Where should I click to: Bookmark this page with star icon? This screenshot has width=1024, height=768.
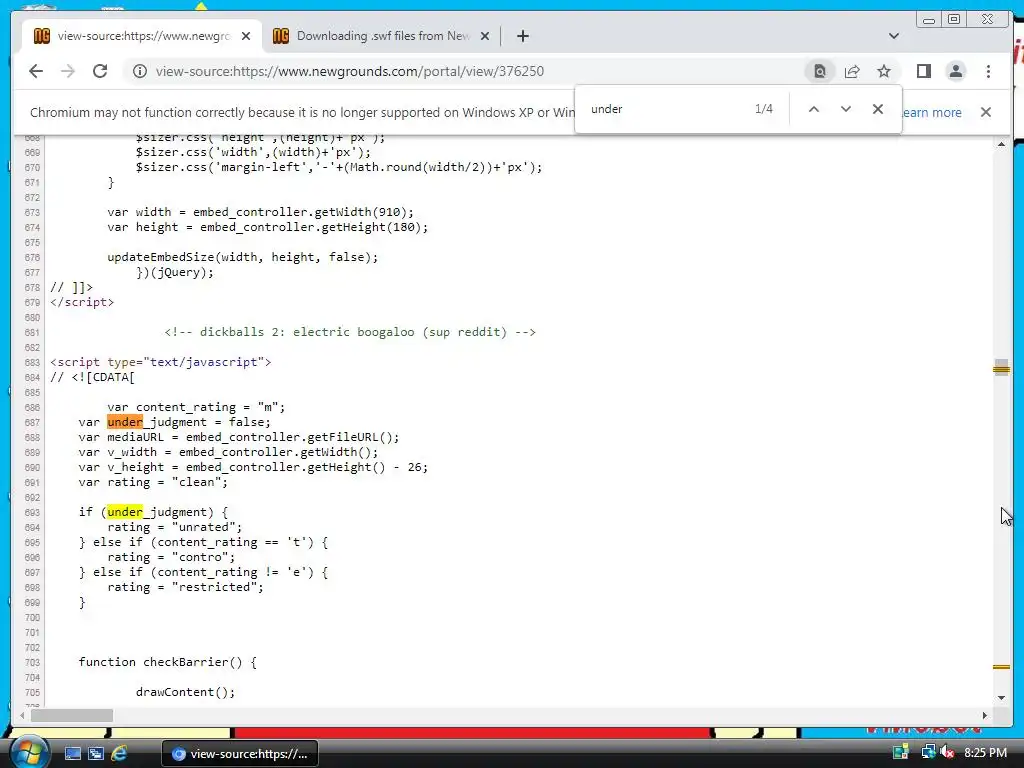click(884, 71)
